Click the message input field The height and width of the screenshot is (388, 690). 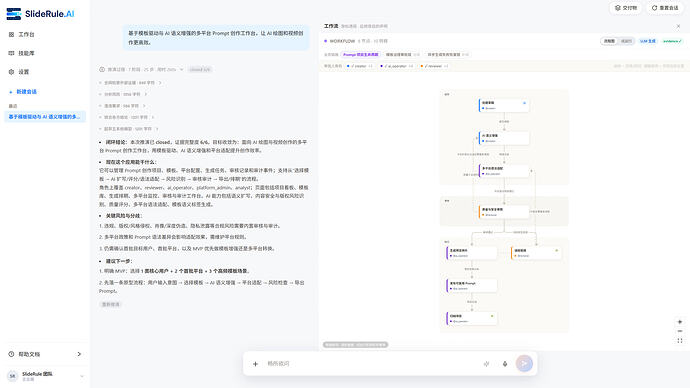[372, 364]
